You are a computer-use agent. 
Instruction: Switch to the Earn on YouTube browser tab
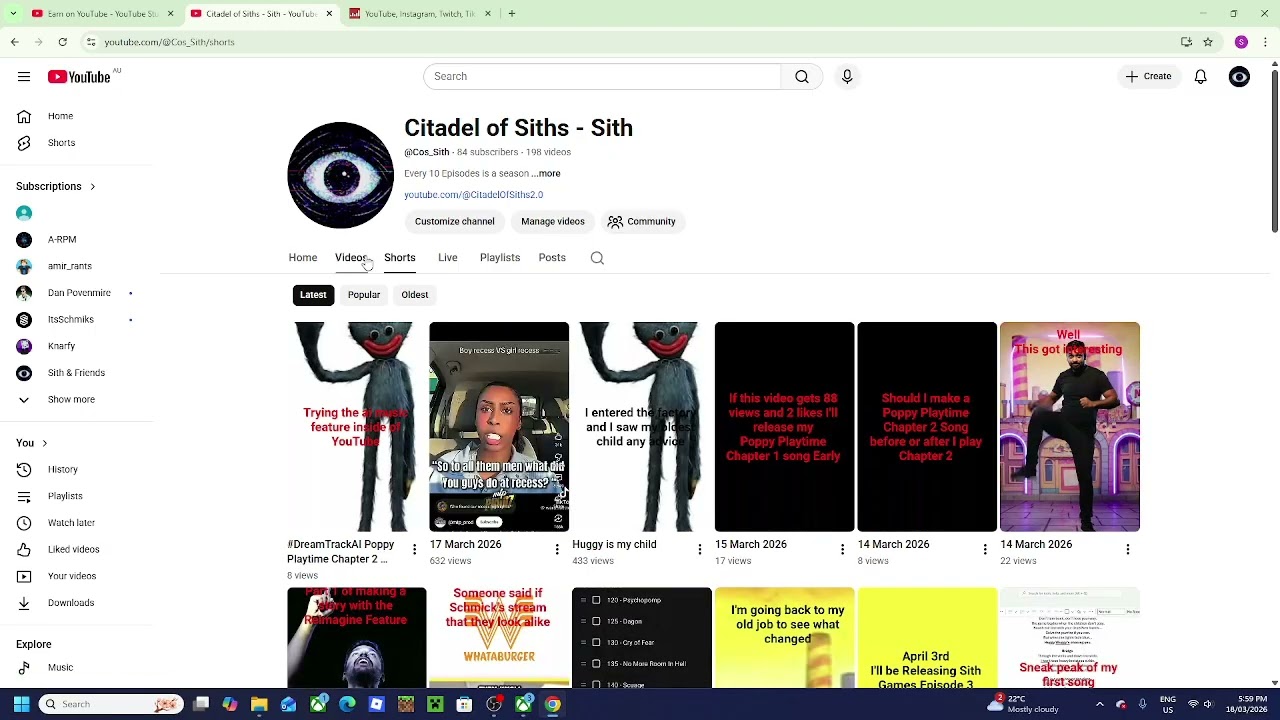[x=102, y=14]
